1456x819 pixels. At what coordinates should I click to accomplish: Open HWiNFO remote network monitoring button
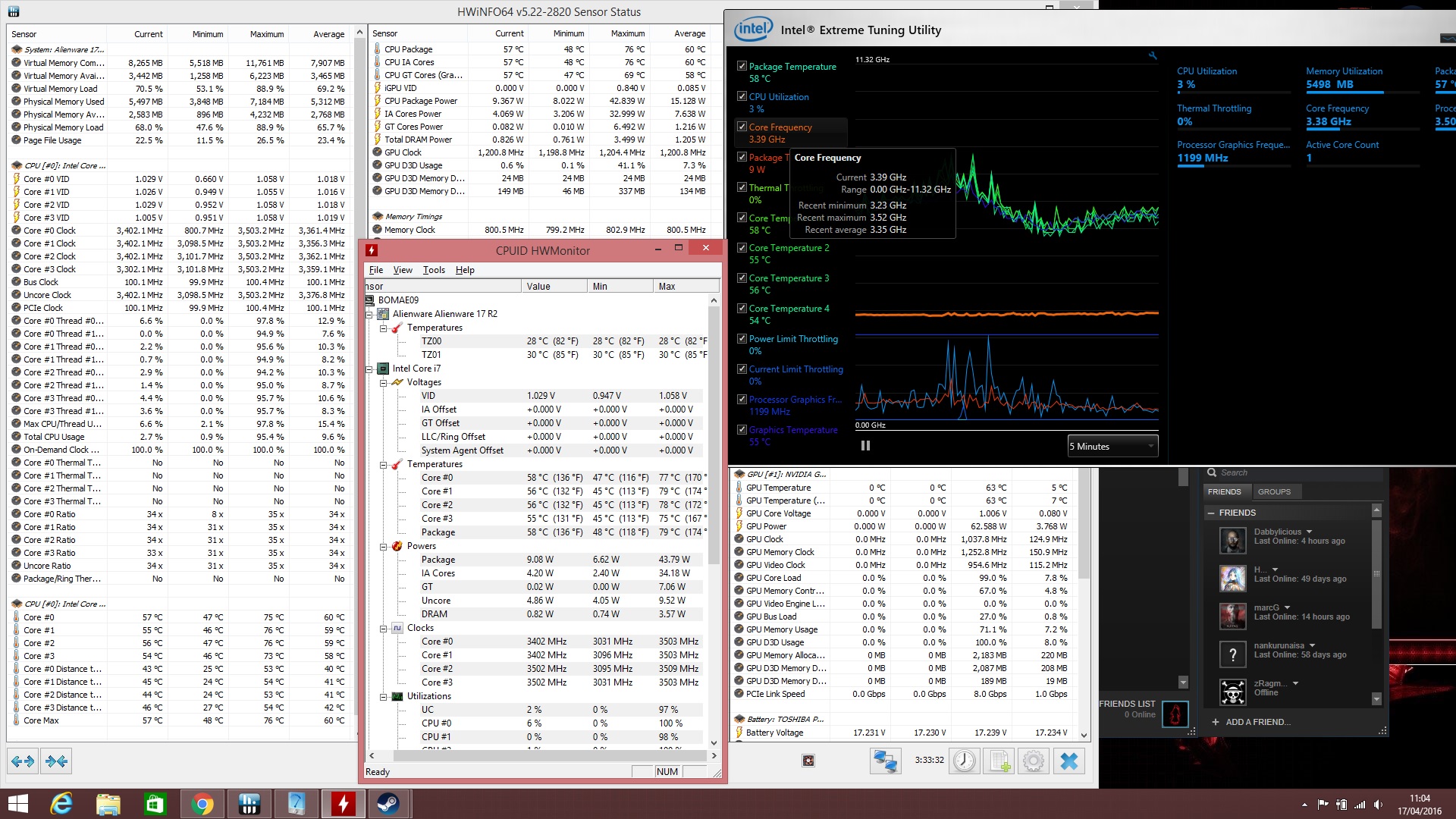coord(885,761)
